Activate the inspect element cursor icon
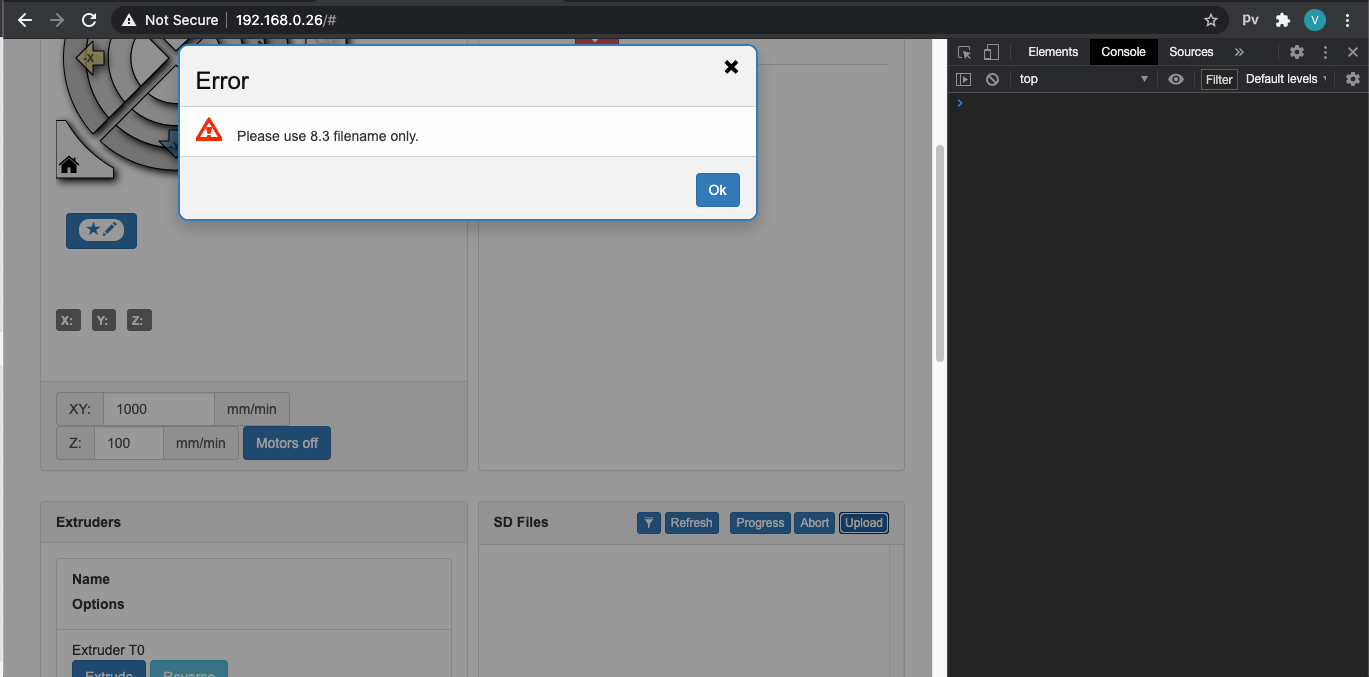The height and width of the screenshot is (677, 1369). coord(963,51)
